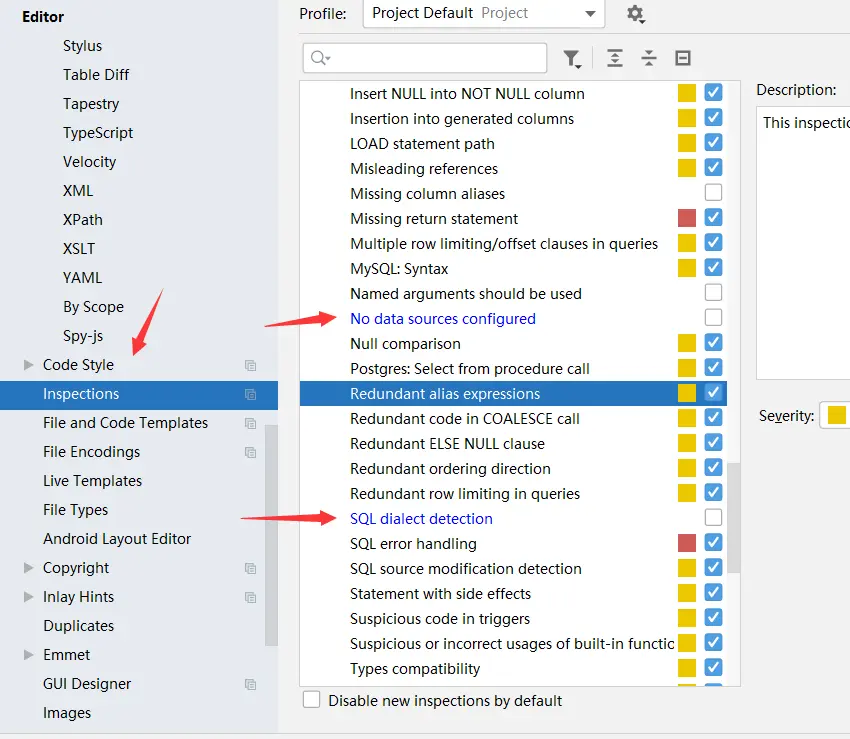
Task: Select the Missing column aliases inspection
Action: pyautogui.click(x=427, y=194)
